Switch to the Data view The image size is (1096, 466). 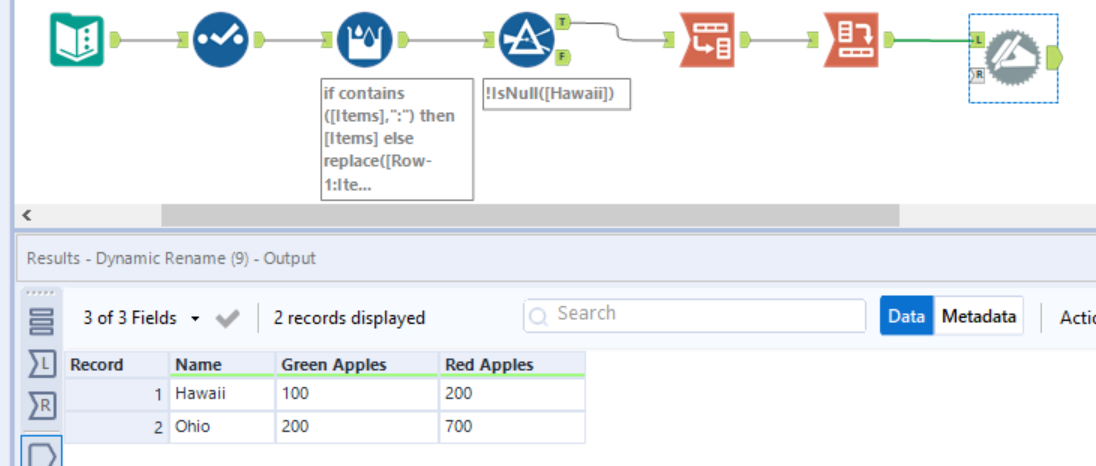(x=906, y=316)
